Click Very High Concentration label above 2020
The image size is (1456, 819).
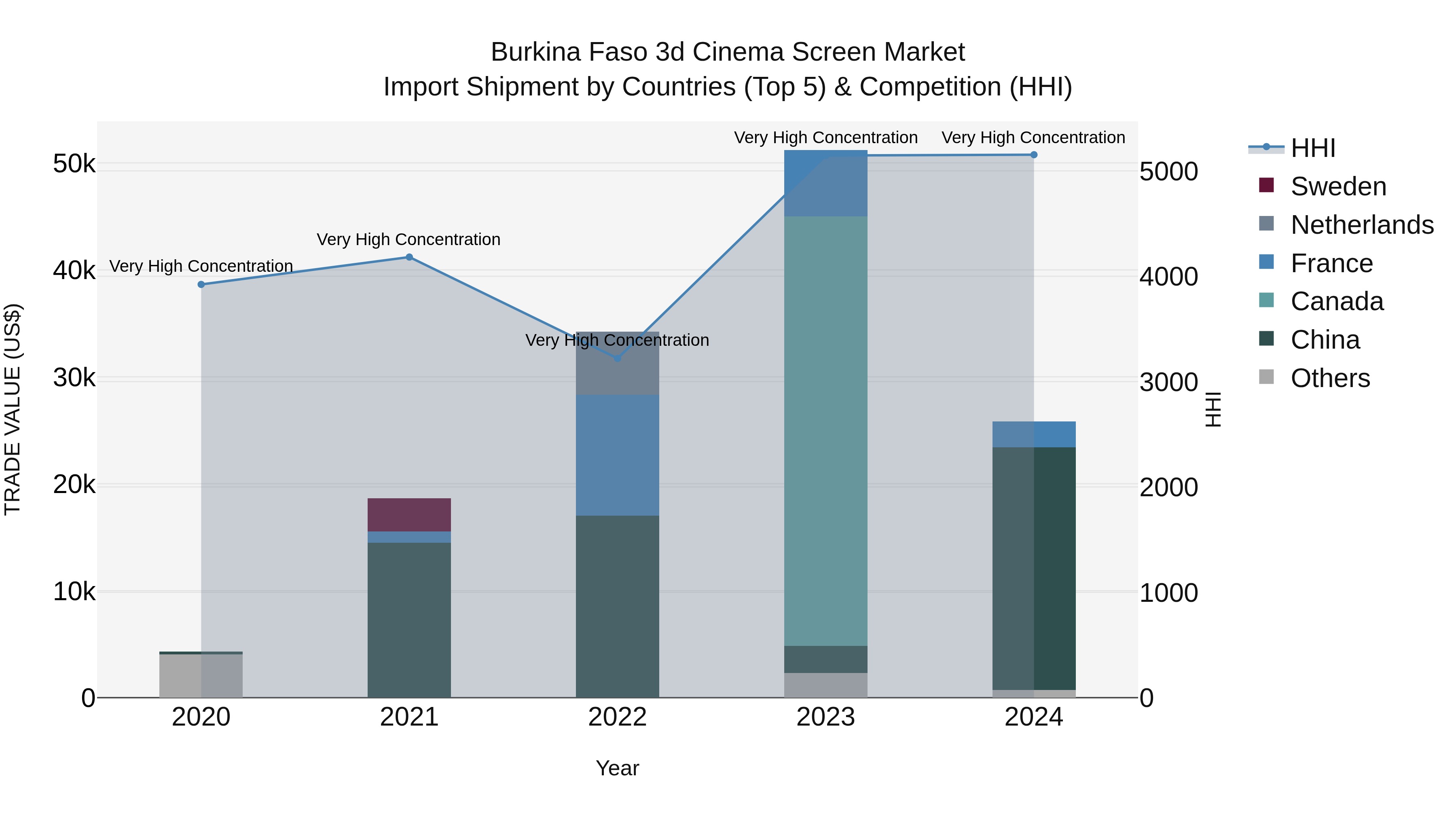(x=201, y=266)
